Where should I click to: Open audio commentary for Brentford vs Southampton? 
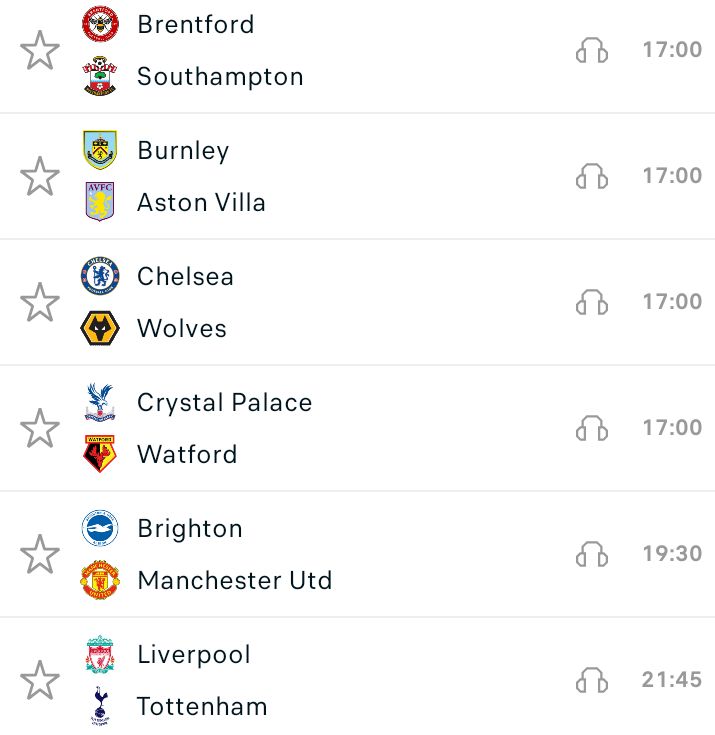tap(592, 50)
